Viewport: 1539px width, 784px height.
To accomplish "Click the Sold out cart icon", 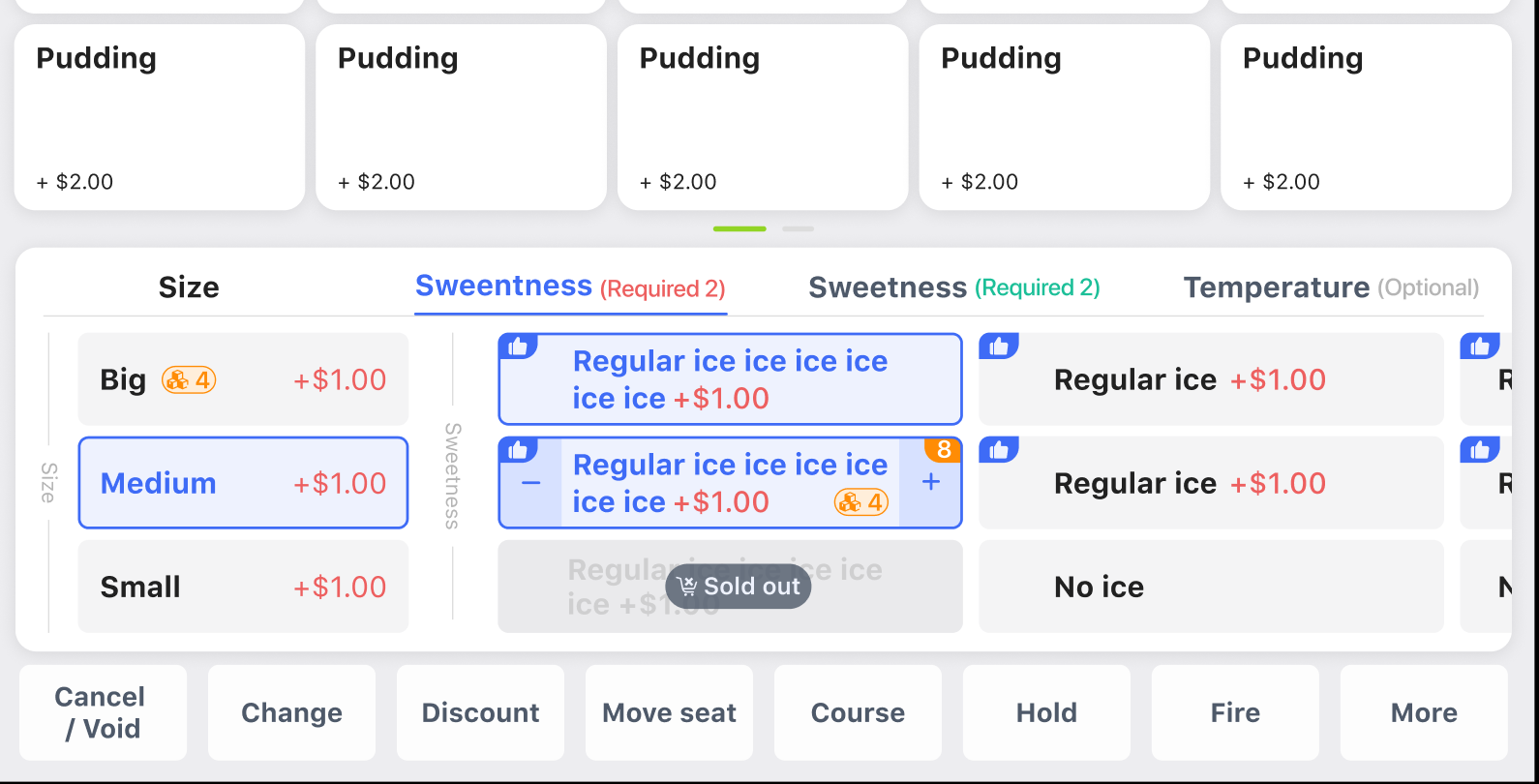I will coord(687,587).
